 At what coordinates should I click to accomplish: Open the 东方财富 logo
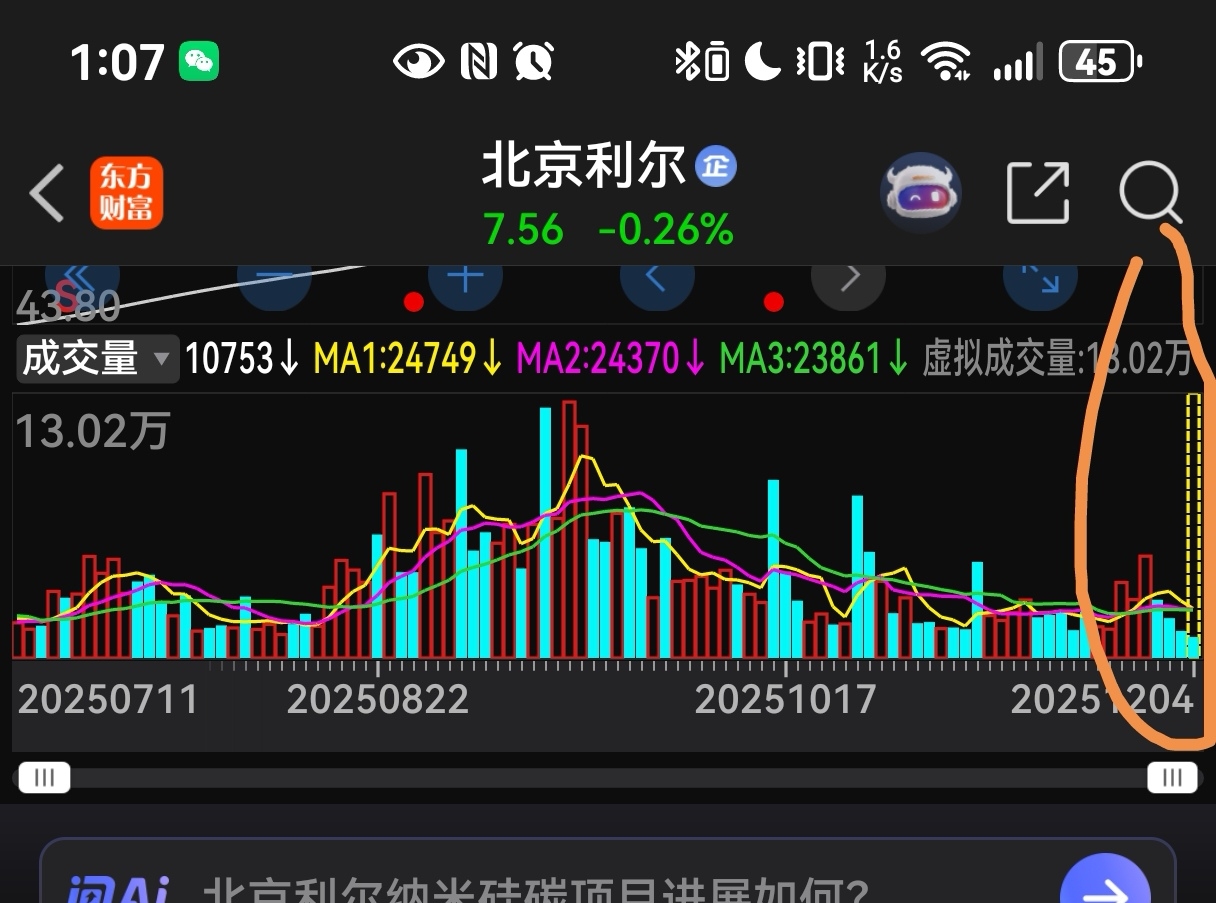[x=126, y=193]
